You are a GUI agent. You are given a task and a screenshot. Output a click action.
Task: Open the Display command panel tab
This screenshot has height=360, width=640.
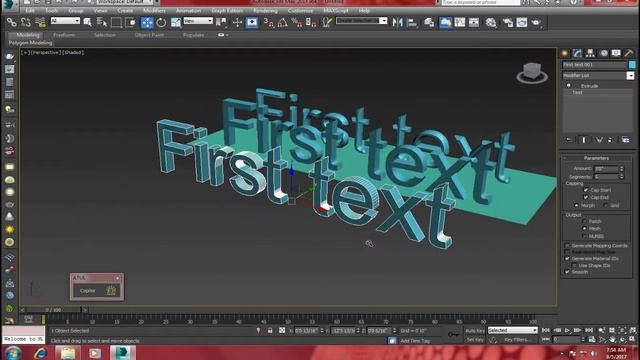[616, 53]
